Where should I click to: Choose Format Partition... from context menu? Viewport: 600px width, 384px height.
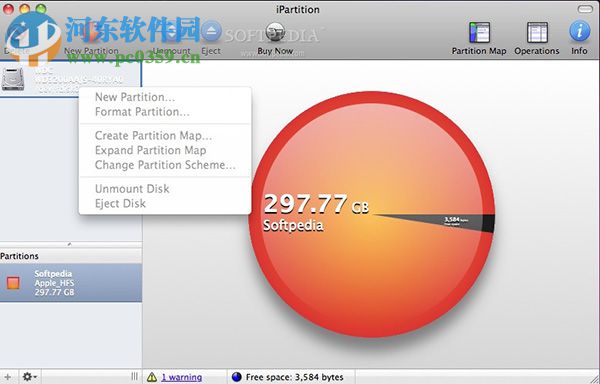pyautogui.click(x=142, y=112)
